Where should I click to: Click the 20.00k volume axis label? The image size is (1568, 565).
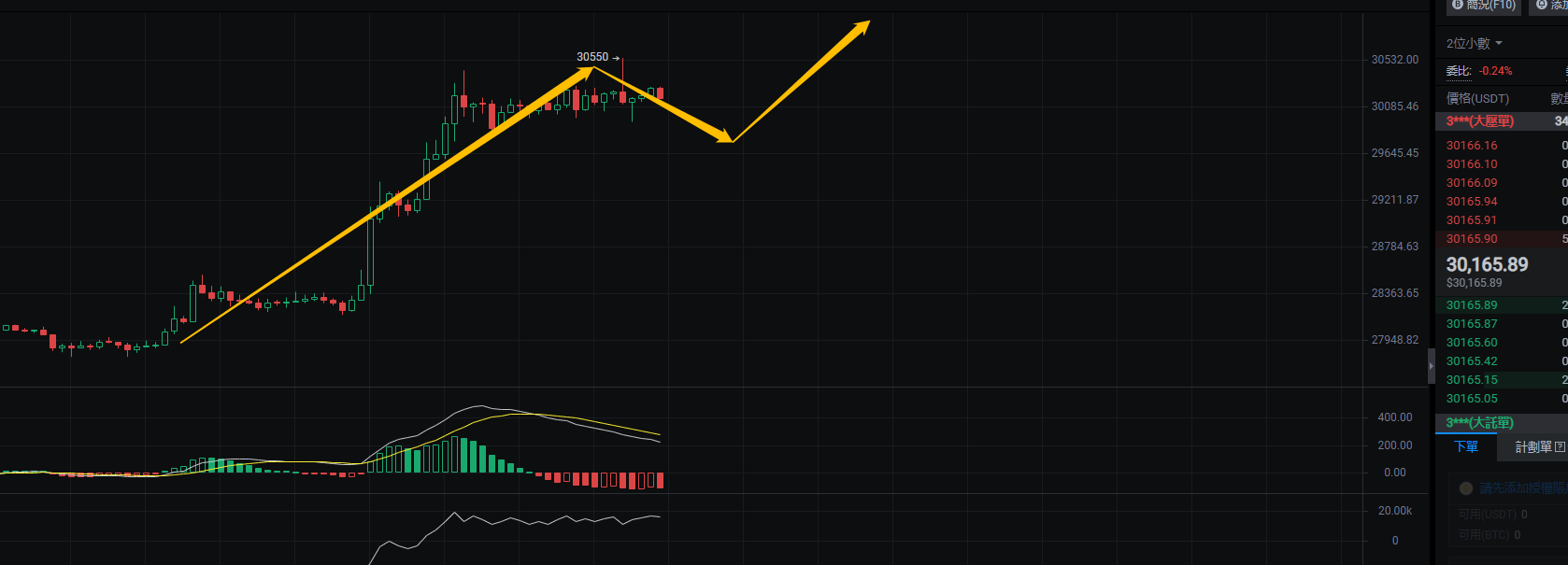click(x=1395, y=511)
